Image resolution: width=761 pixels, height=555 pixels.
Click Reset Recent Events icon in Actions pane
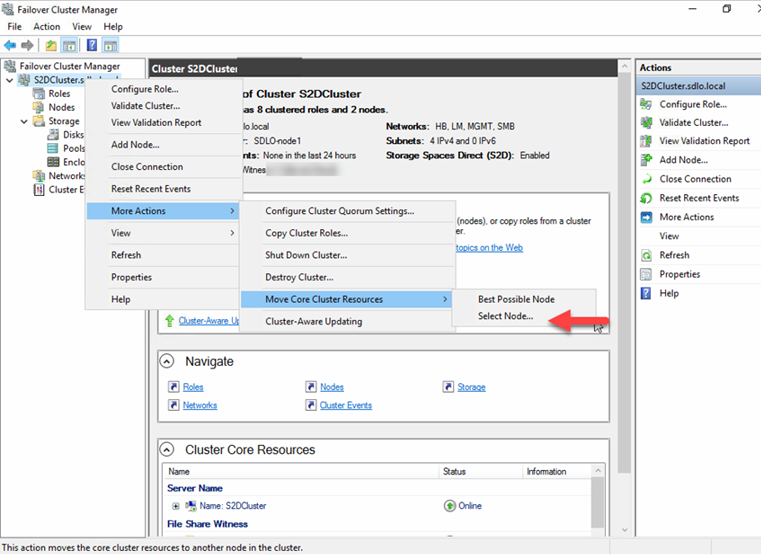(x=646, y=198)
